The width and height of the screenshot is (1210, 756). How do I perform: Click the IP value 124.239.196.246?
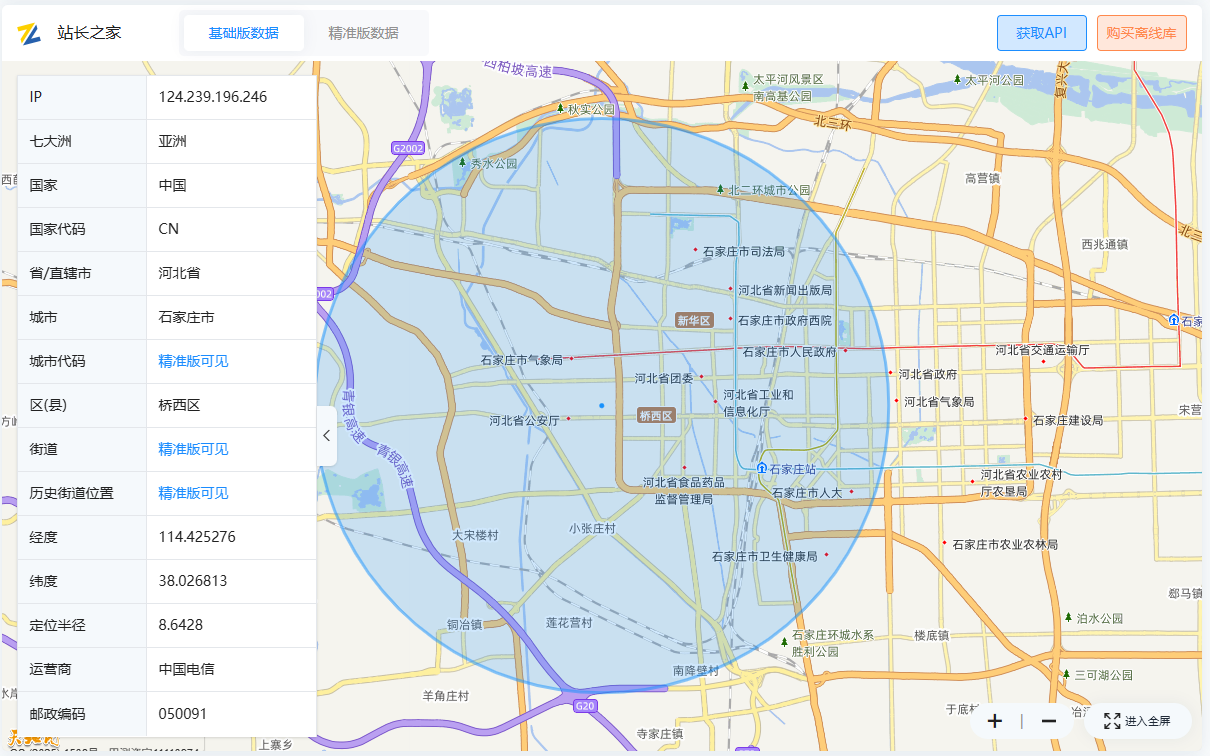(x=213, y=97)
